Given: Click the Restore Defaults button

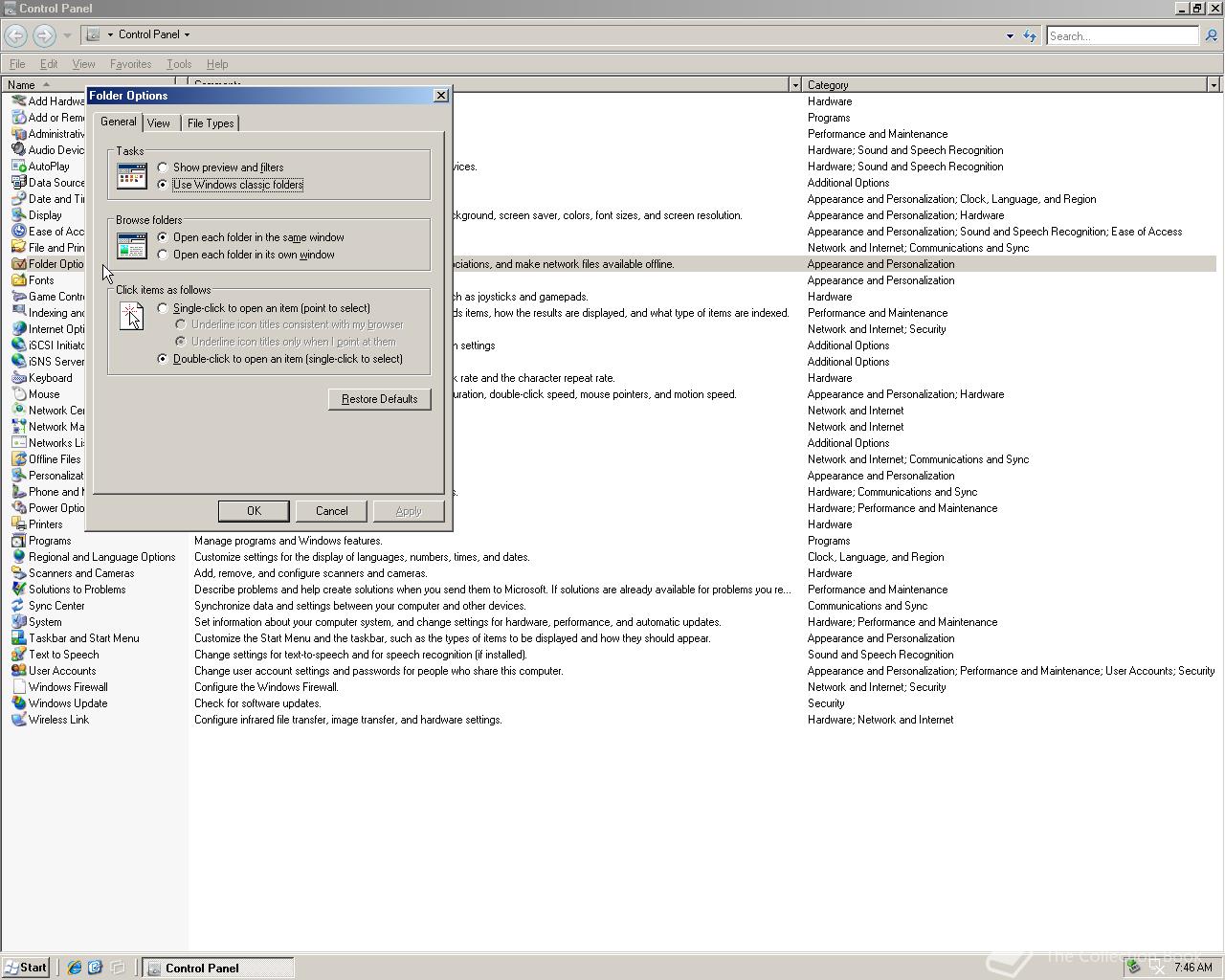Looking at the screenshot, I should pos(379,399).
